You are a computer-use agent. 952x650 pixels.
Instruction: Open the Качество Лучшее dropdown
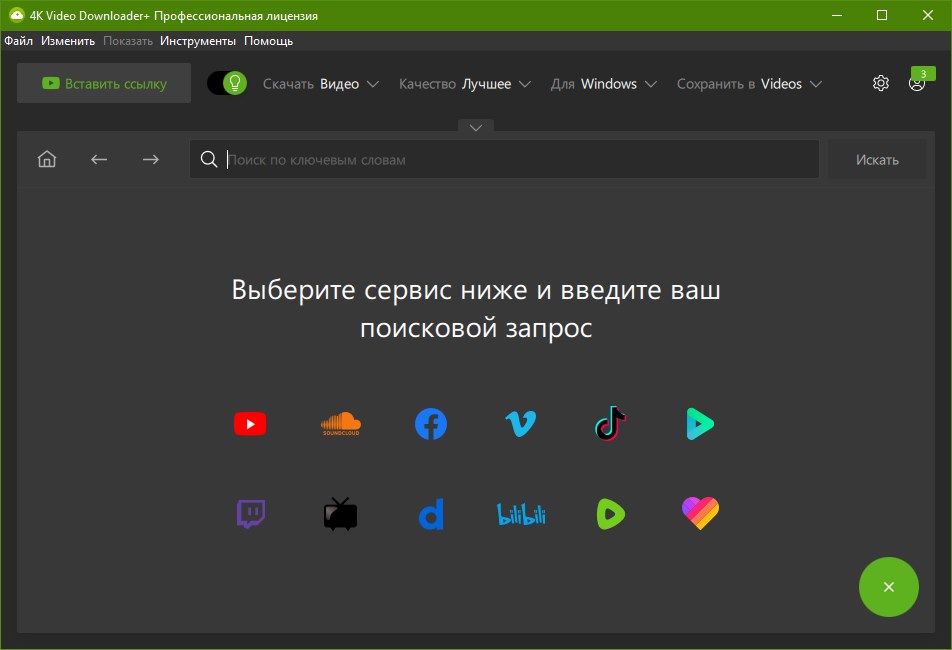click(465, 84)
